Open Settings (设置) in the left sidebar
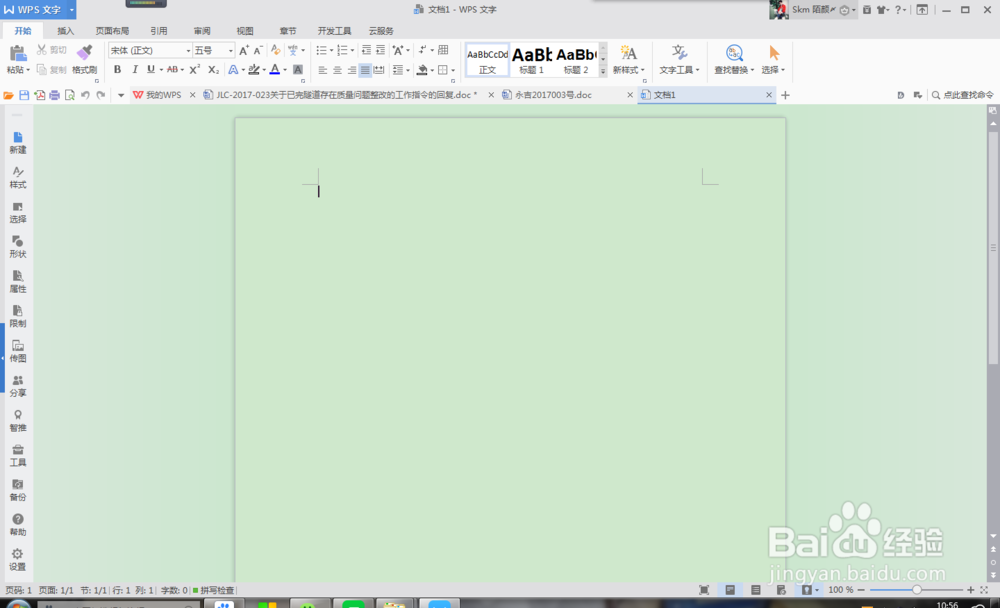Image resolution: width=1000 pixels, height=608 pixels. [18, 560]
